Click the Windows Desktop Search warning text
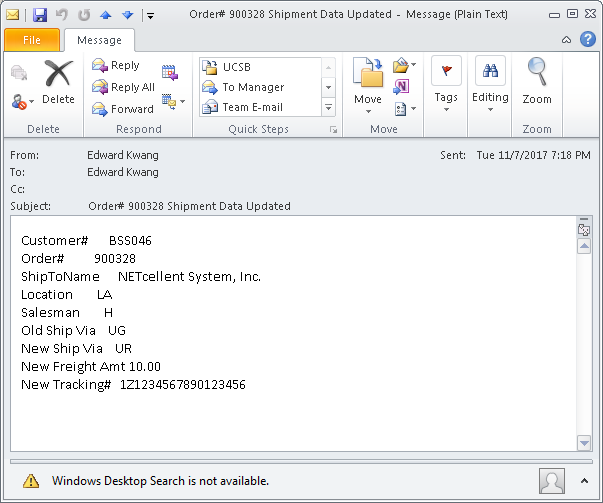The width and height of the screenshot is (603, 503). [x=160, y=481]
